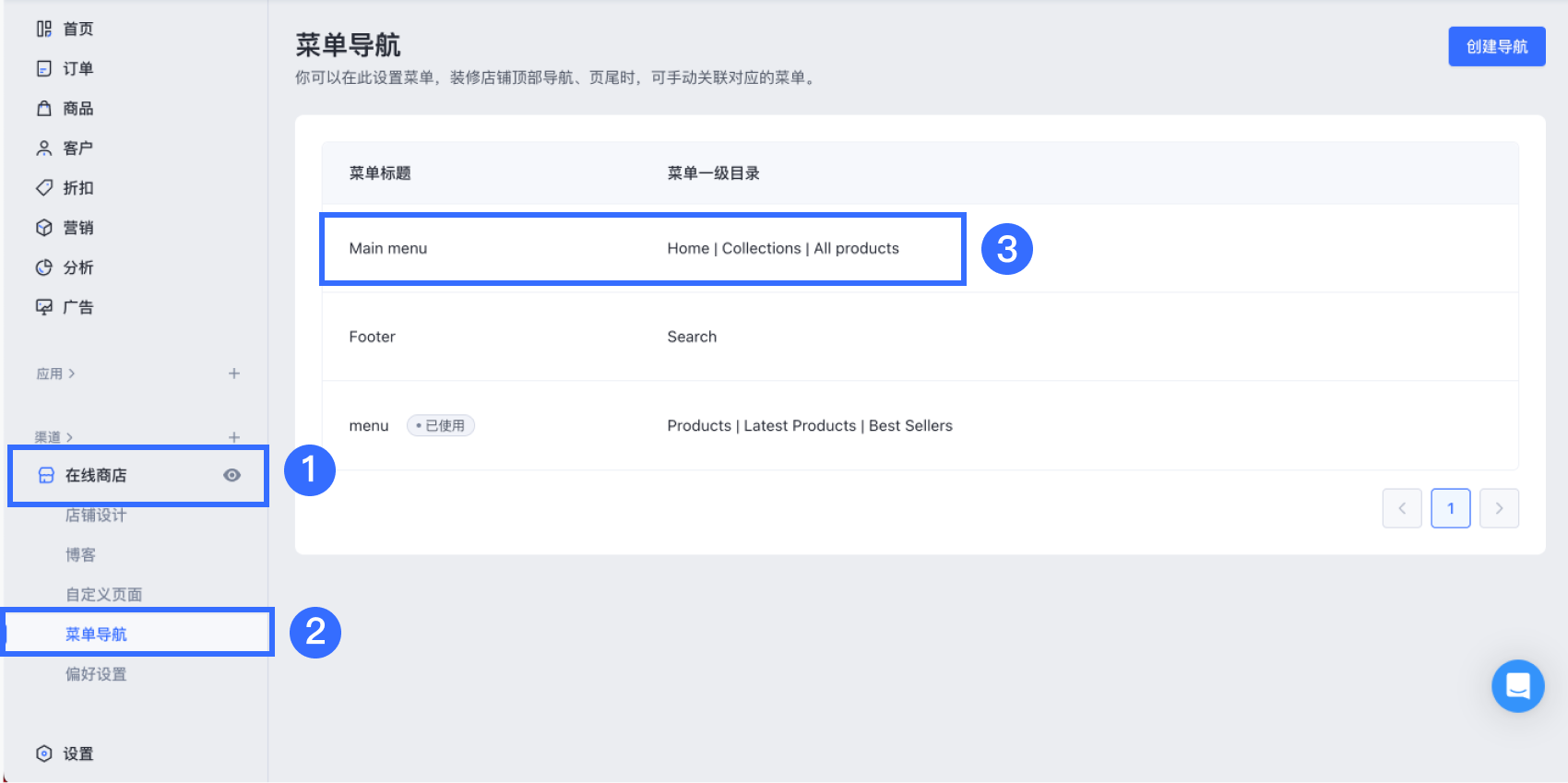
Task: Select 店铺设计 in the sidebar
Action: 96,516
